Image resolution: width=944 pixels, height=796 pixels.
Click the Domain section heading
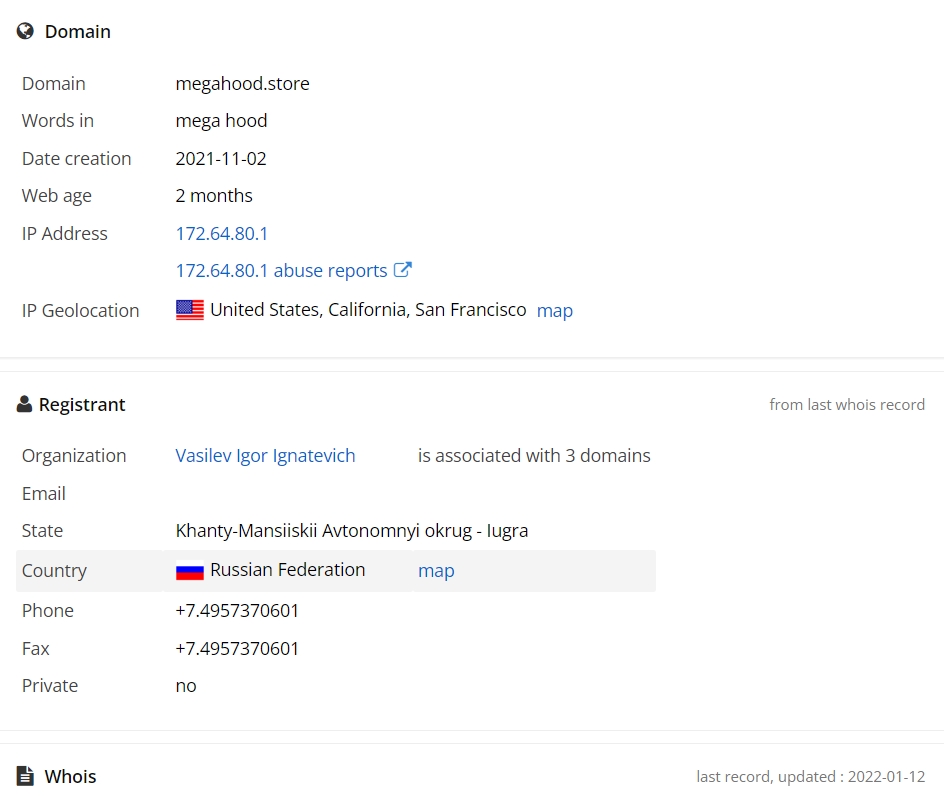click(78, 32)
